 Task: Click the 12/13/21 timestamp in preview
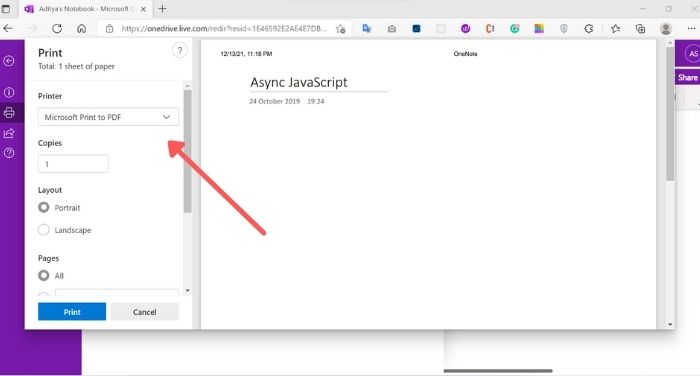click(x=246, y=54)
